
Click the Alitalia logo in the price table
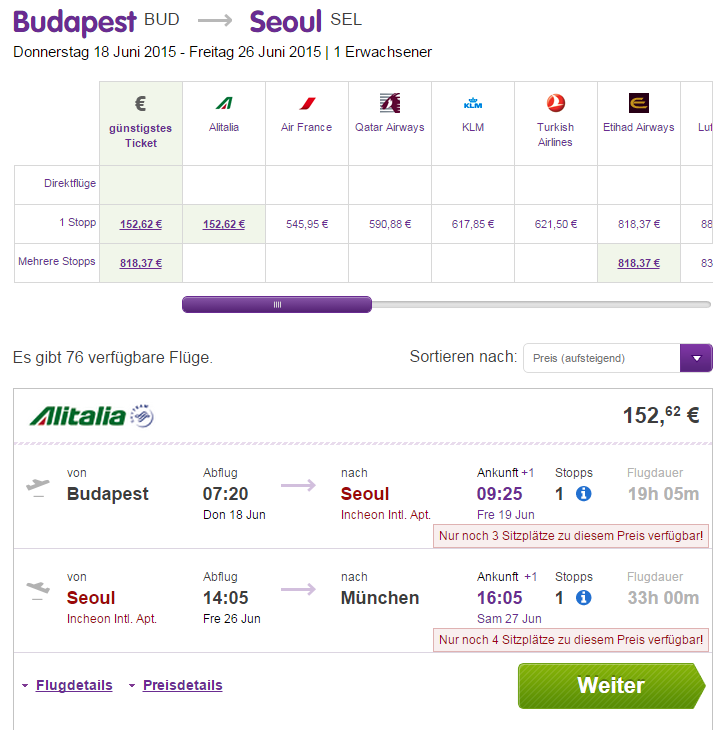pyautogui.click(x=223, y=103)
